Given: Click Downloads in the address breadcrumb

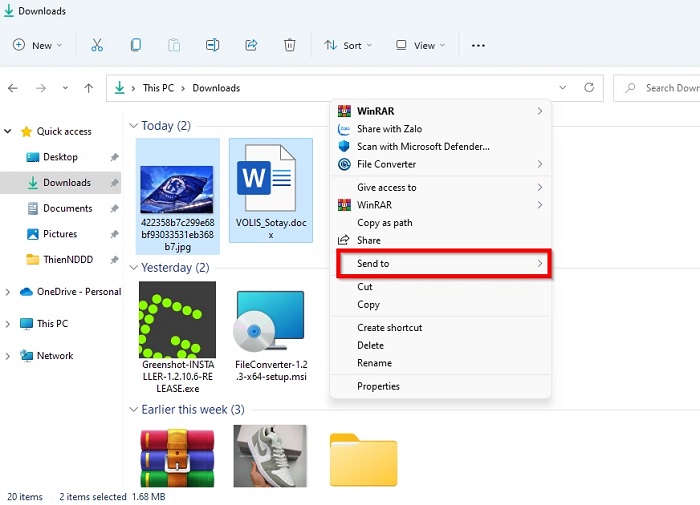Looking at the screenshot, I should pos(216,88).
